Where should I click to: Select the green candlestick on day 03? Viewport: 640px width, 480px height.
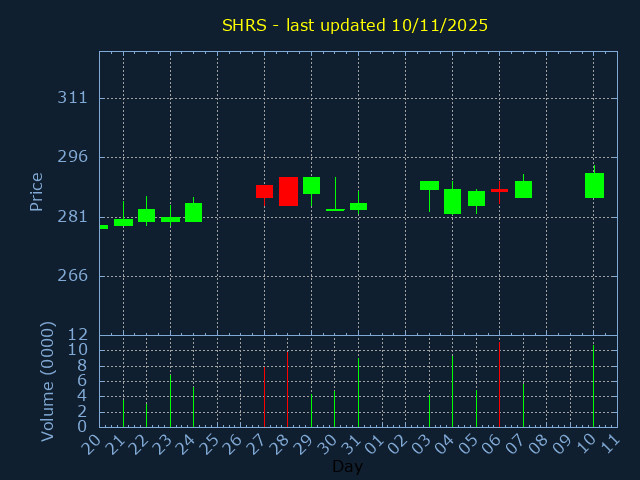point(429,185)
